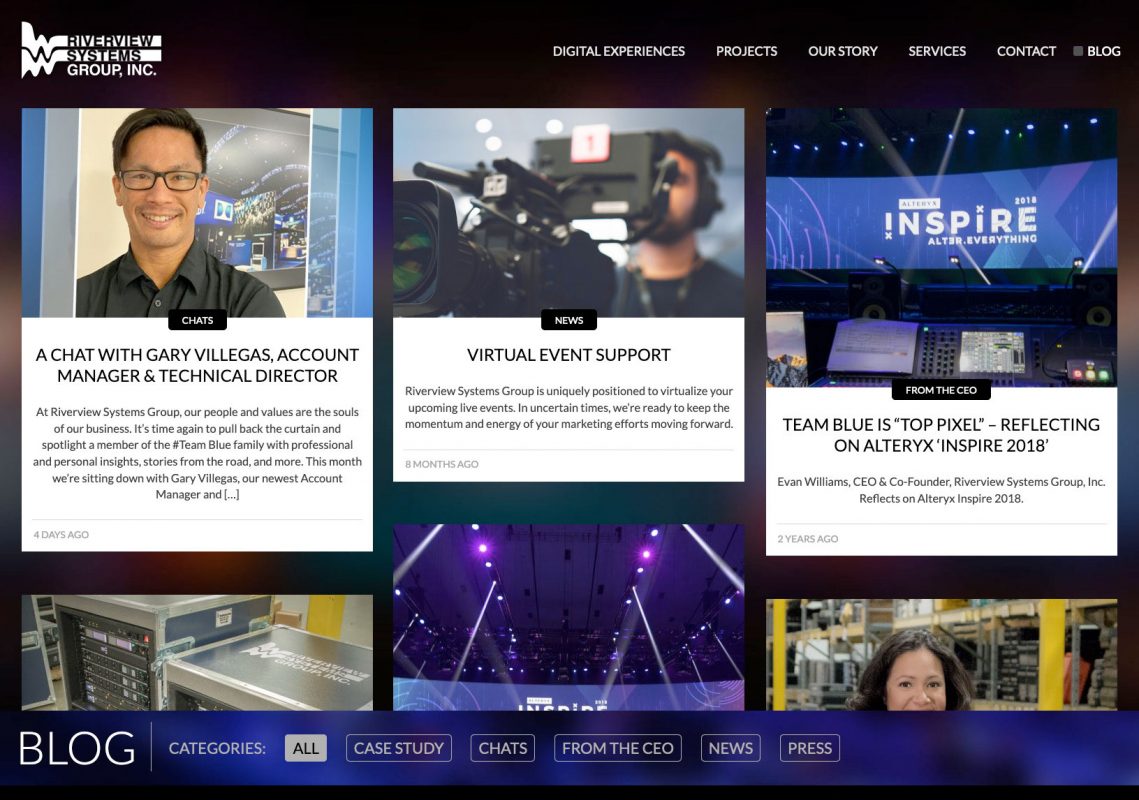This screenshot has height=800, width=1139.
Task: Open the Gary Villegas portrait thumbnail
Action: (198, 212)
